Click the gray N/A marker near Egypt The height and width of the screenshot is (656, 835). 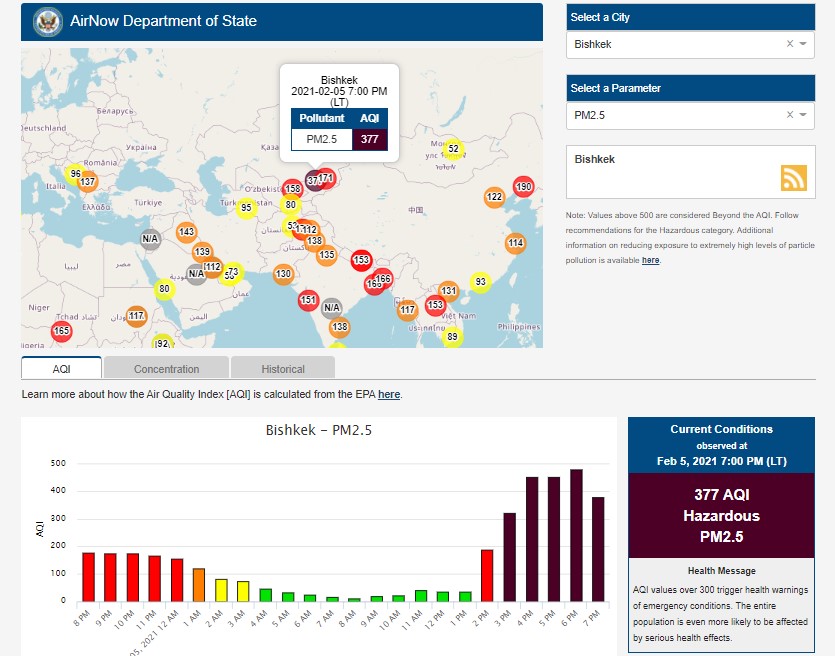[x=150, y=238]
